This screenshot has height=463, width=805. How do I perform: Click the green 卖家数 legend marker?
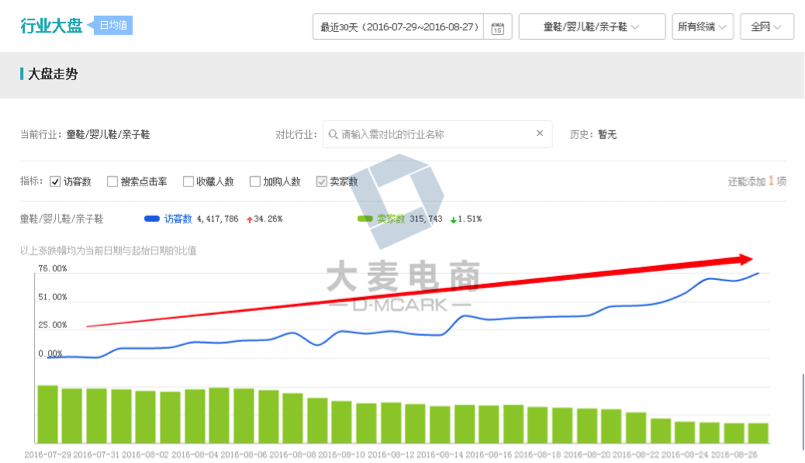365,218
